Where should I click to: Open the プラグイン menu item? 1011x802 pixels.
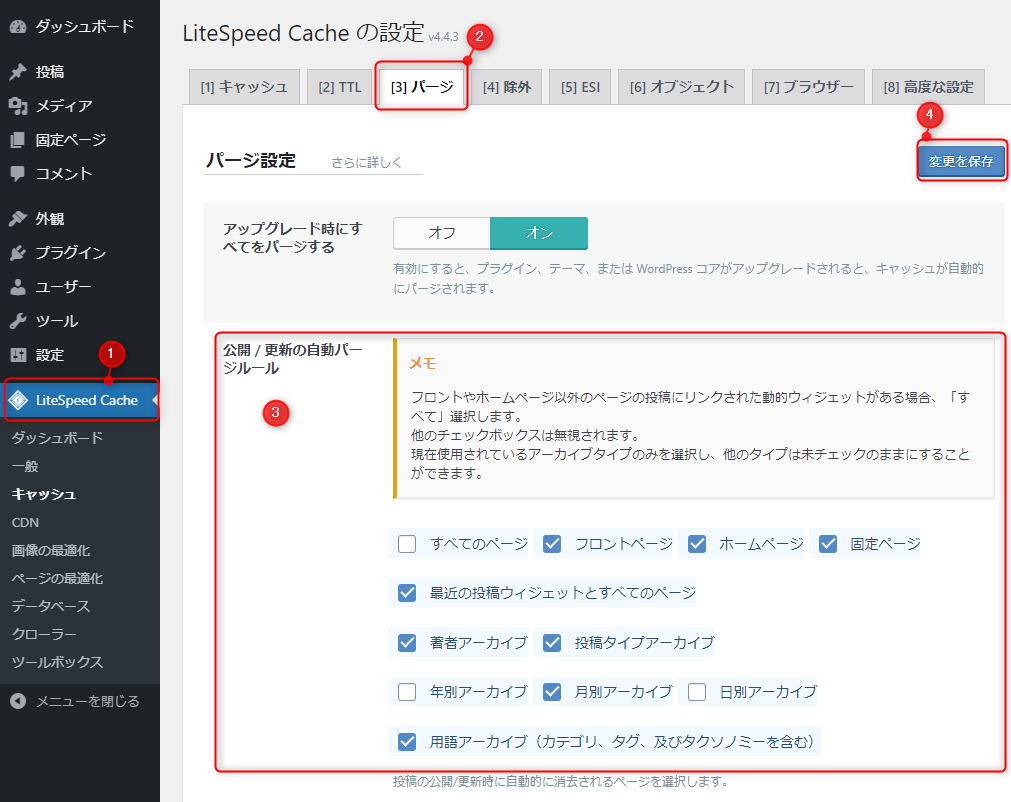(x=80, y=253)
